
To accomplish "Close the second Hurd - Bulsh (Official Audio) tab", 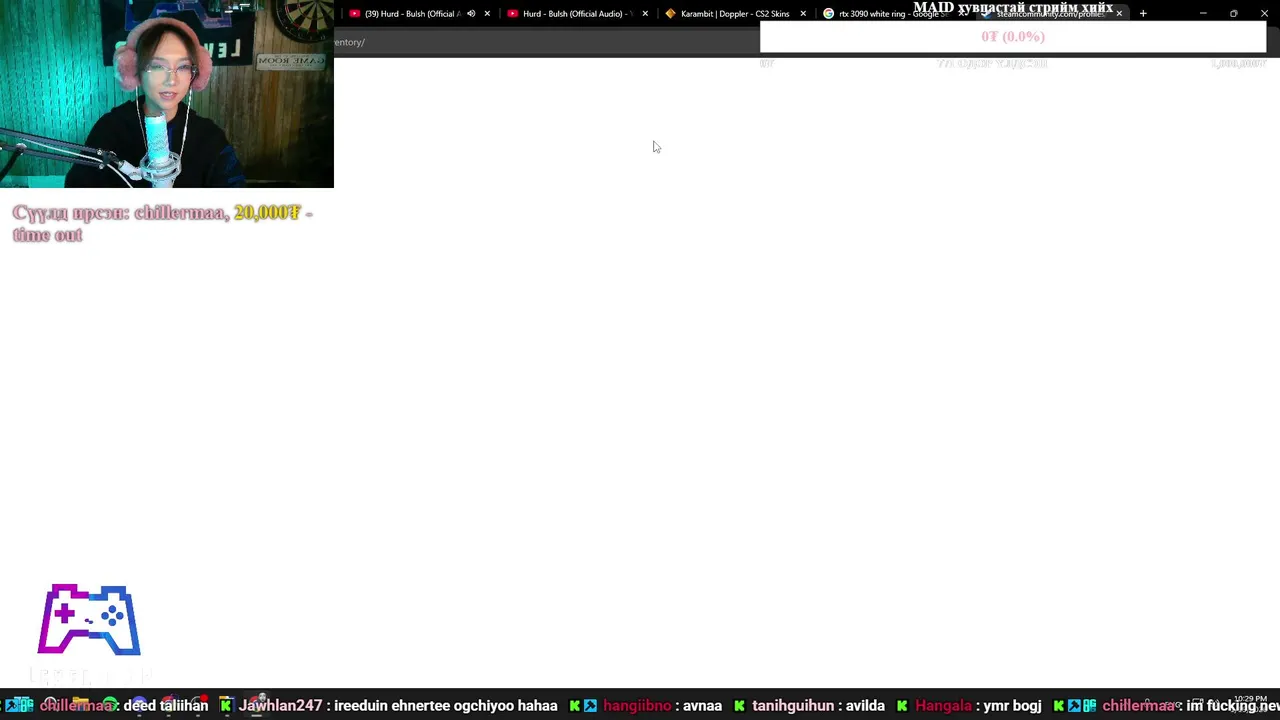I will click(x=645, y=14).
